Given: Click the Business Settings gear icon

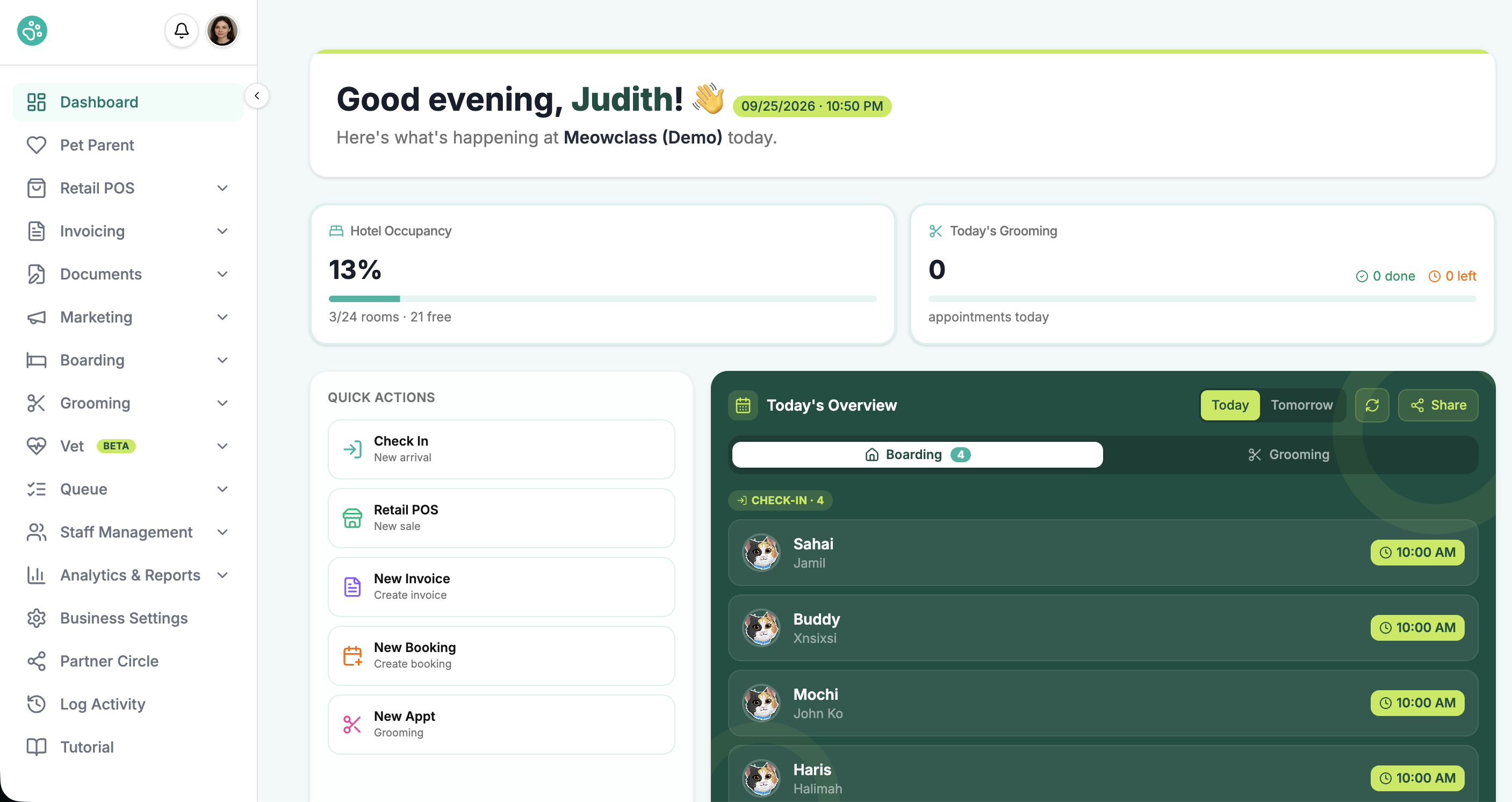Looking at the screenshot, I should pos(37,618).
